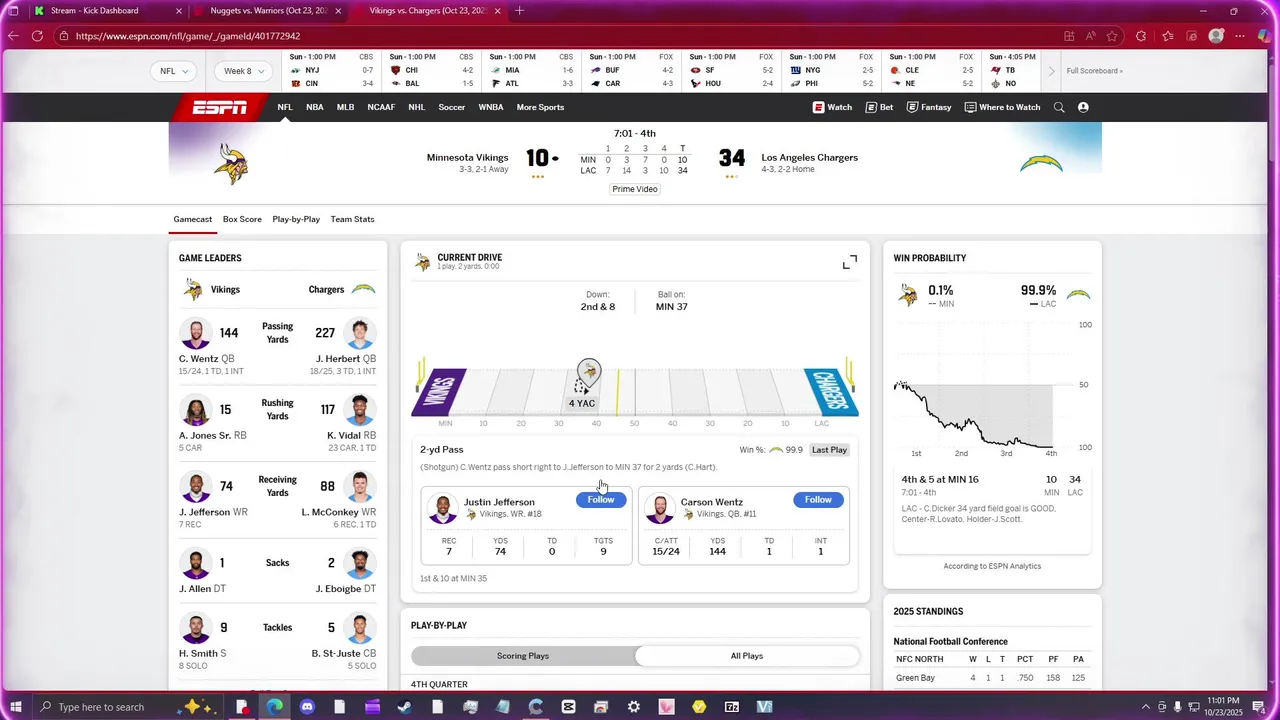The height and width of the screenshot is (720, 1280).
Task: Click the Vikings helmet marker on the field
Action: coord(589,374)
